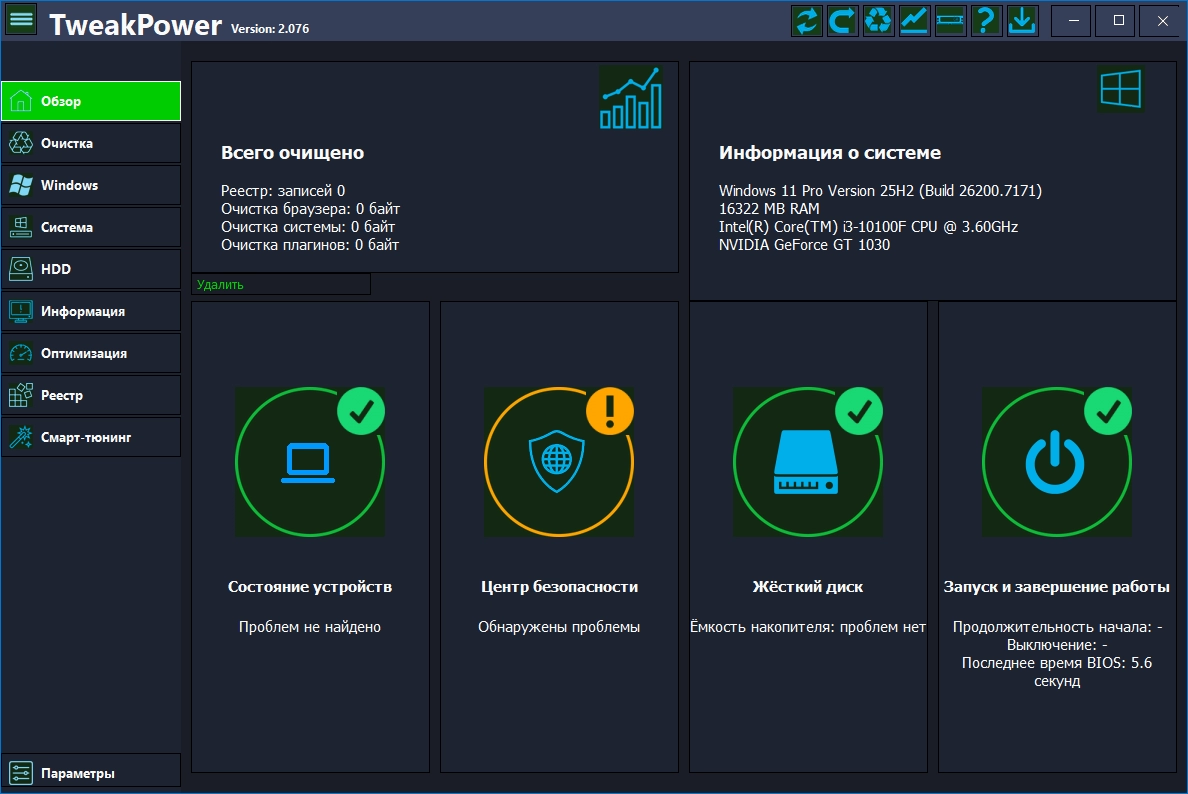The width and height of the screenshot is (1188, 794).
Task: Click the 'Реестр: записей 0' line
Action: tap(283, 190)
